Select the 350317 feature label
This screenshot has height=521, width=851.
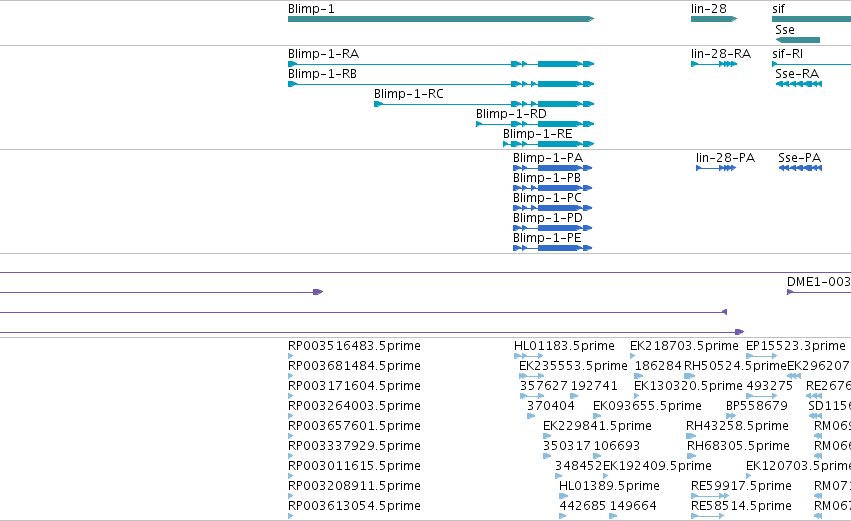coord(567,446)
